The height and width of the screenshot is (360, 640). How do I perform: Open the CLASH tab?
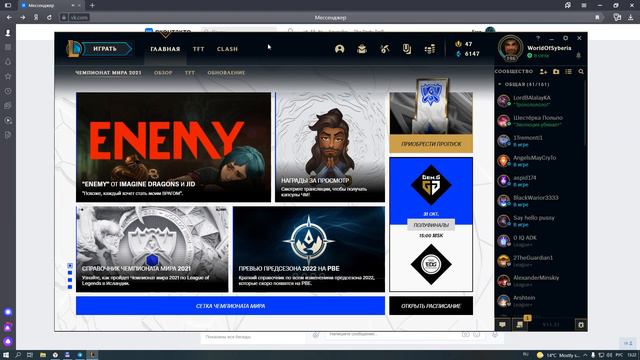[x=227, y=49]
